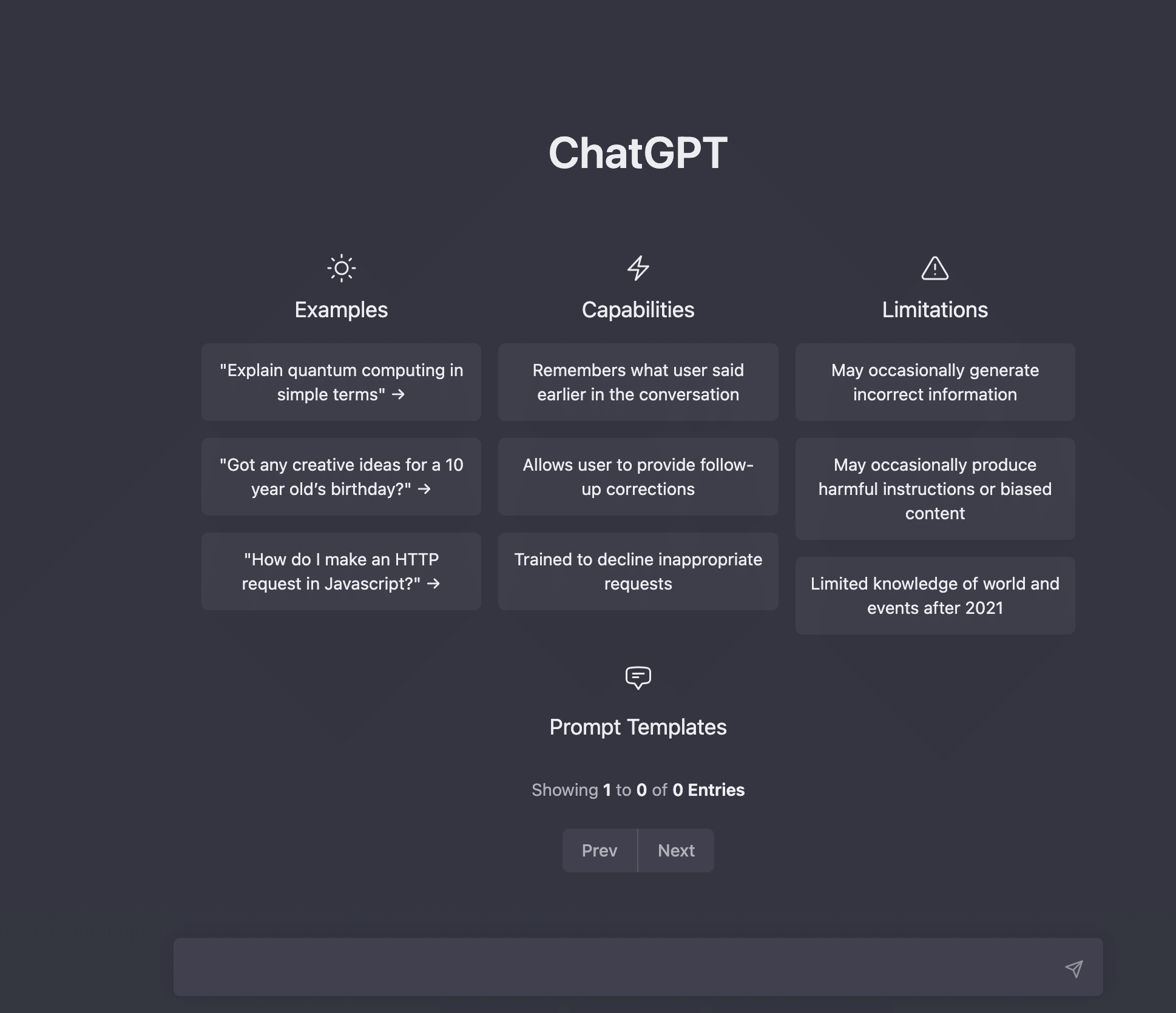Click the Prompt Templates speech bubble icon
The width and height of the screenshot is (1176, 1013).
[638, 678]
